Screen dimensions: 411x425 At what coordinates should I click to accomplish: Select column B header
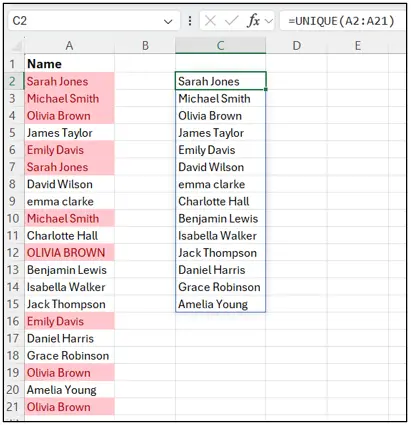click(145, 46)
